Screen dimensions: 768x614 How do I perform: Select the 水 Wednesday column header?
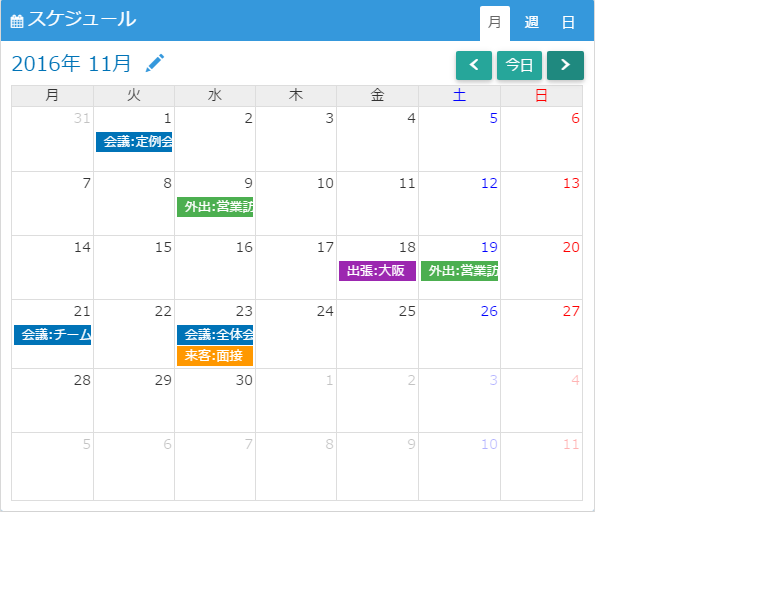coord(215,95)
